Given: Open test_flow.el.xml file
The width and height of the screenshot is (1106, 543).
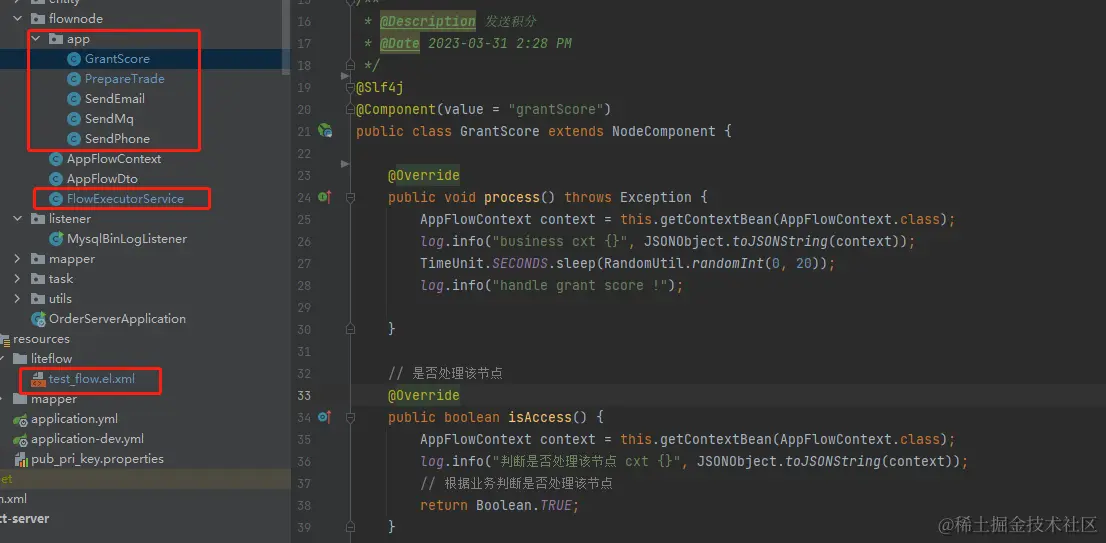Looking at the screenshot, I should (92, 379).
